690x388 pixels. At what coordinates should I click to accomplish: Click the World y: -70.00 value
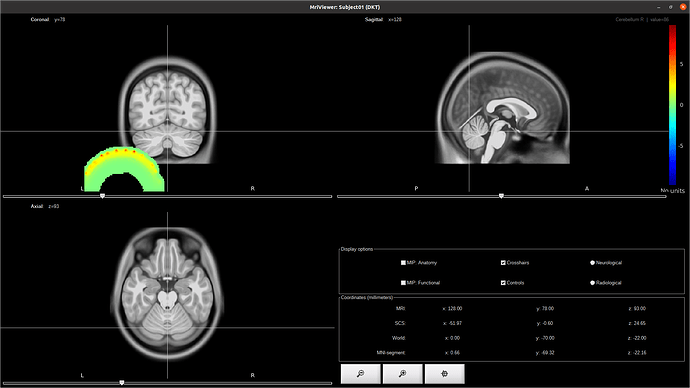(545, 338)
